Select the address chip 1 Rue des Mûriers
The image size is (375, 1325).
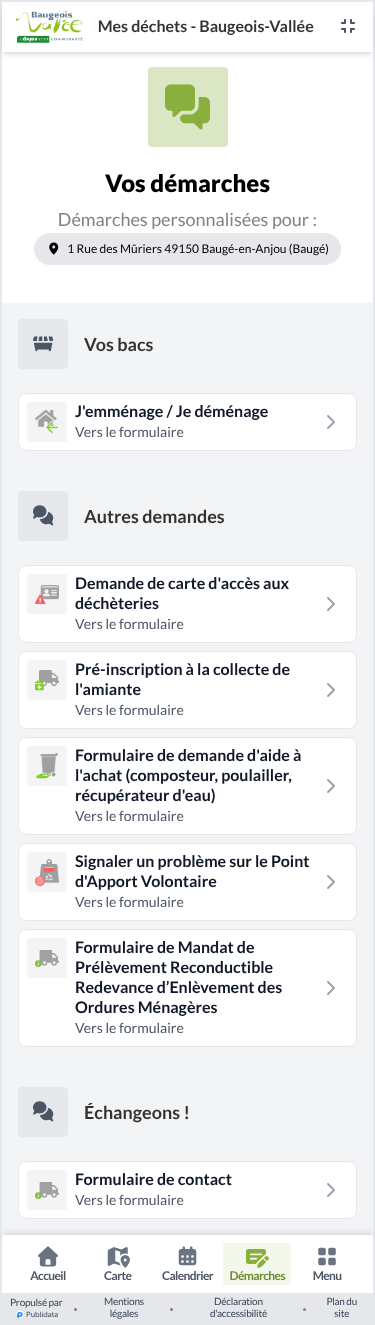point(188,250)
